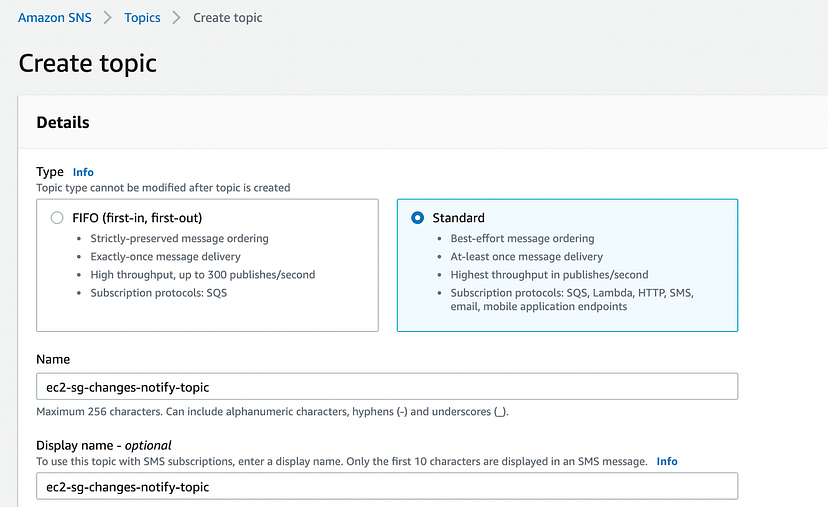
Task: Click the chevron after Amazon SNS breadcrumb
Action: (x=108, y=18)
